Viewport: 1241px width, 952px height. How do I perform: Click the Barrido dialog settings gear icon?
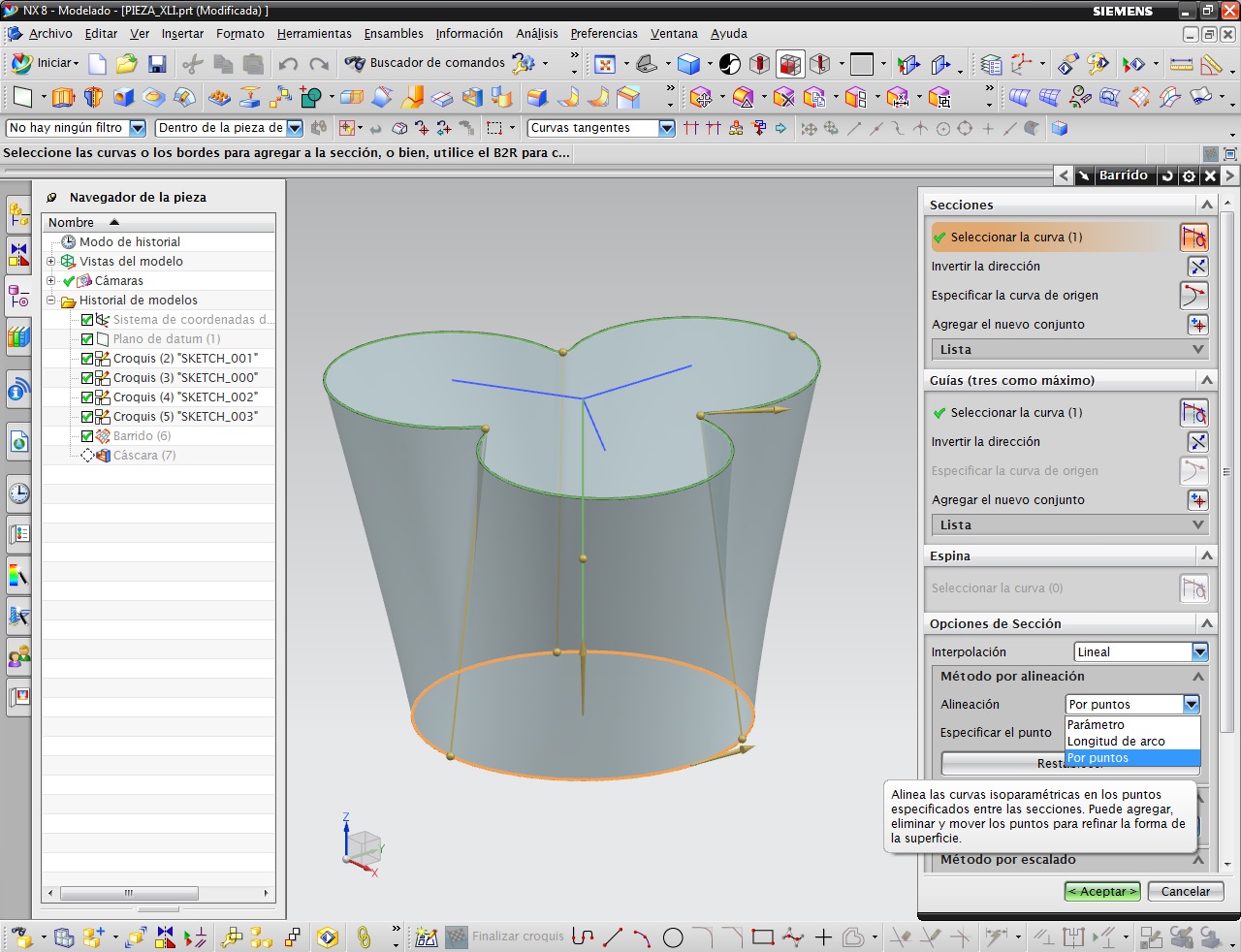[1189, 175]
